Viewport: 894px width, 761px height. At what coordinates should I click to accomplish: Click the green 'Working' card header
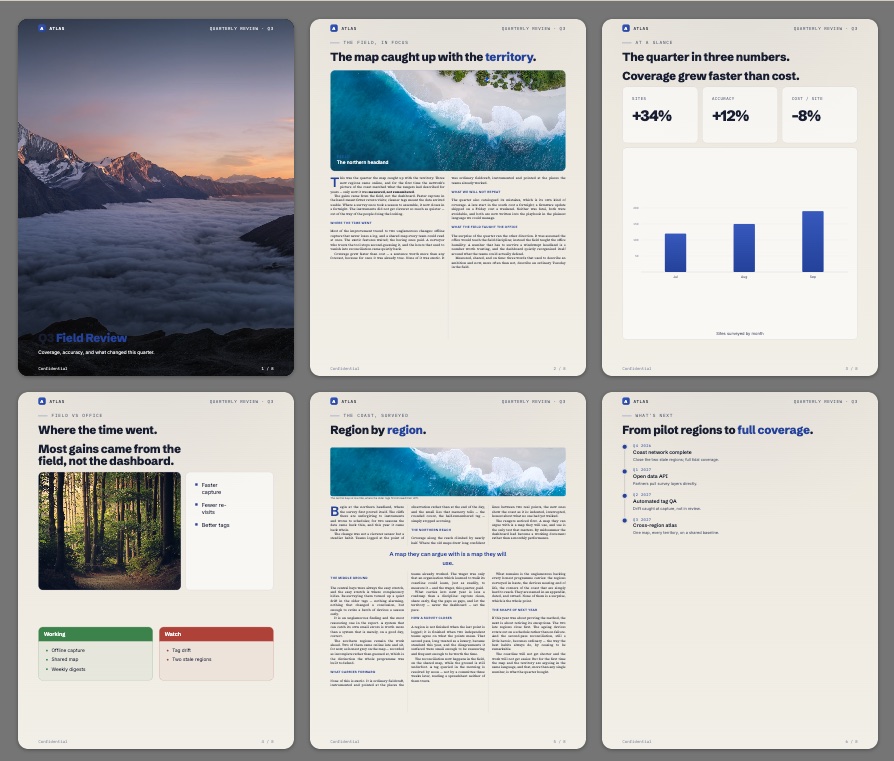point(95,634)
